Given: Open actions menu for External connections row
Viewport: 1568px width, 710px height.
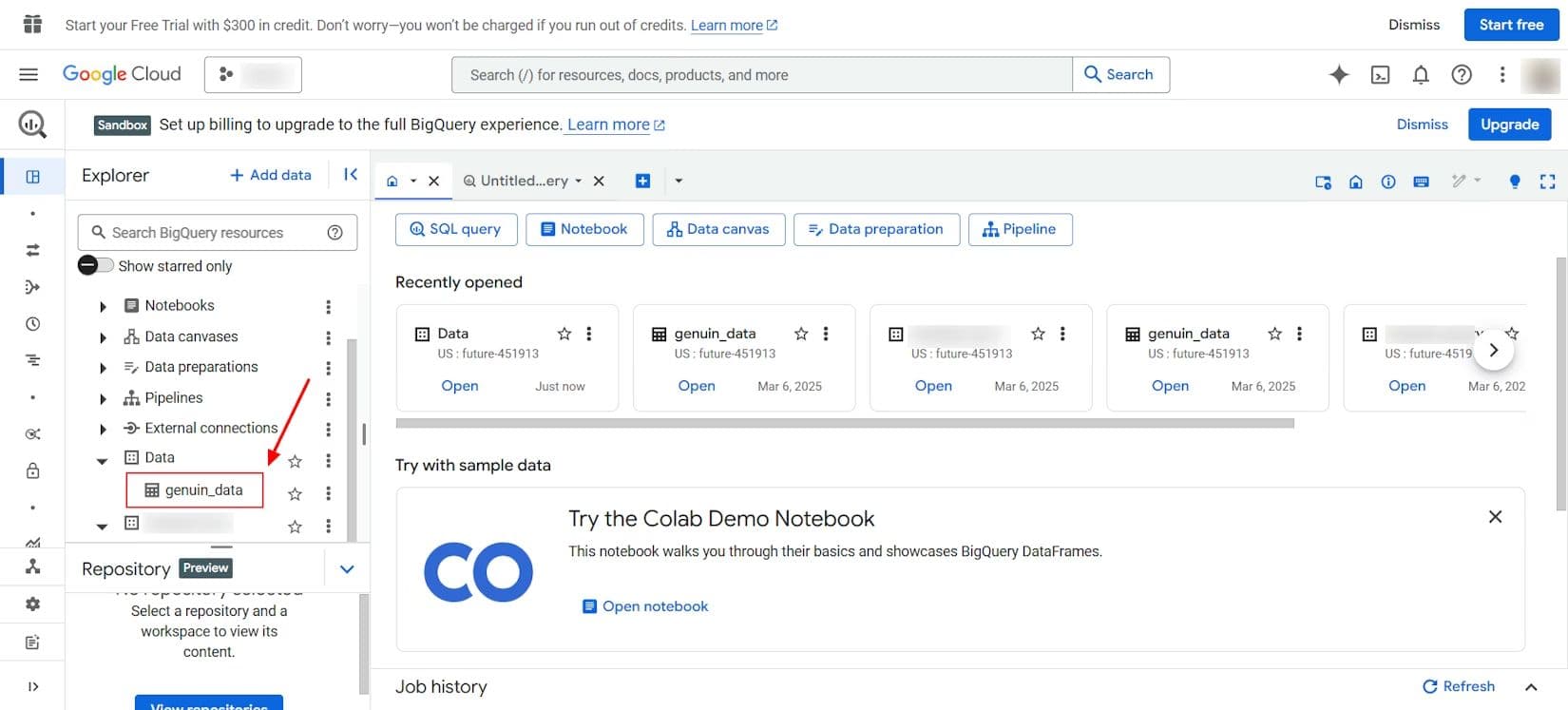Looking at the screenshot, I should (328, 430).
